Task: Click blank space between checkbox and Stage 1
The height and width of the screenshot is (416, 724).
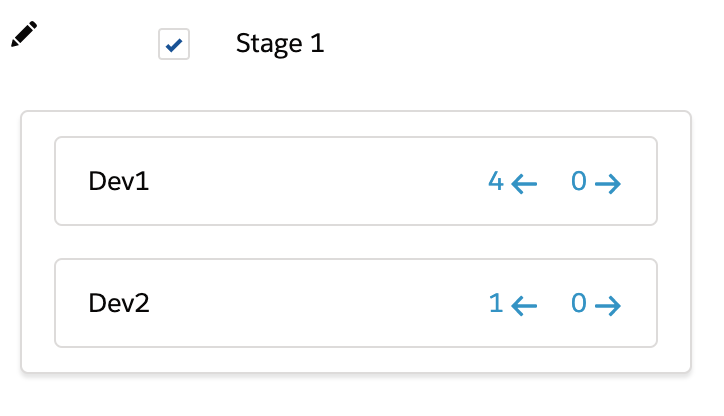Action: point(212,44)
